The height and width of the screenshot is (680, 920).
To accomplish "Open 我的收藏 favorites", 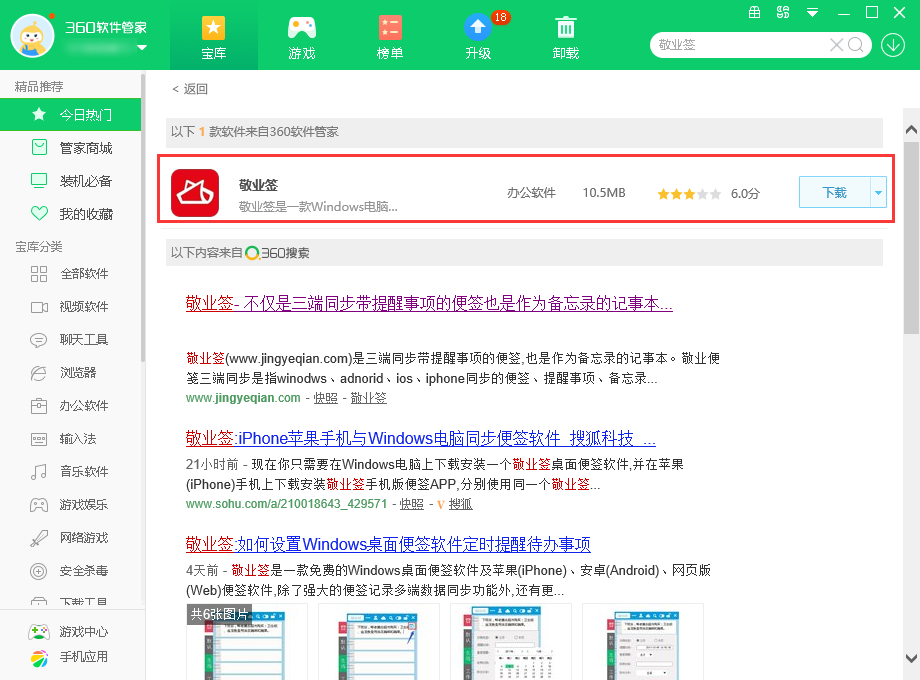I will [x=70, y=214].
